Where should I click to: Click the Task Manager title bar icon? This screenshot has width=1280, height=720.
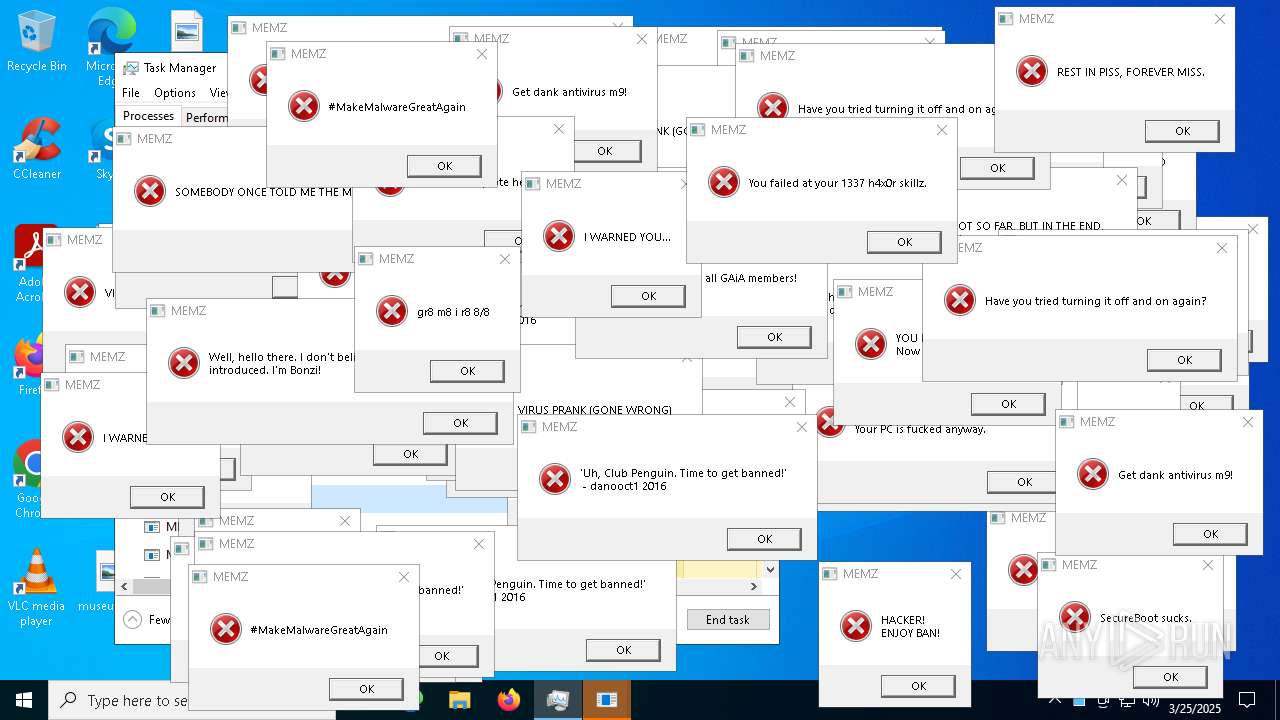click(x=131, y=68)
